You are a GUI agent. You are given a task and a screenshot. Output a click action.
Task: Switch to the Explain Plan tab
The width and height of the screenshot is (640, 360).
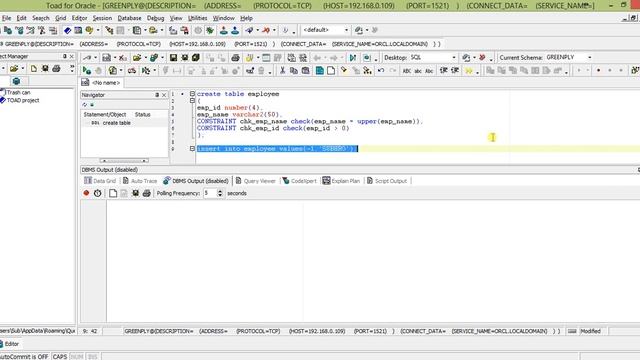(341, 181)
